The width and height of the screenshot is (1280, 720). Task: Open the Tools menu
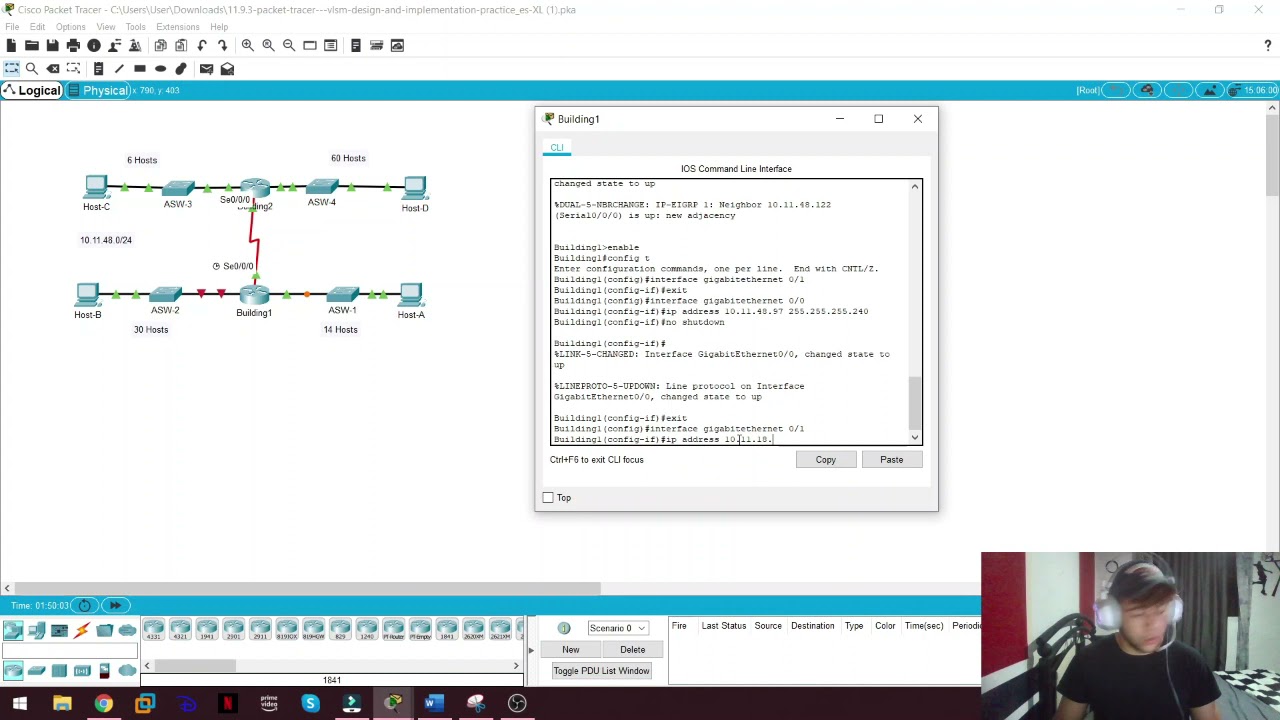click(135, 27)
